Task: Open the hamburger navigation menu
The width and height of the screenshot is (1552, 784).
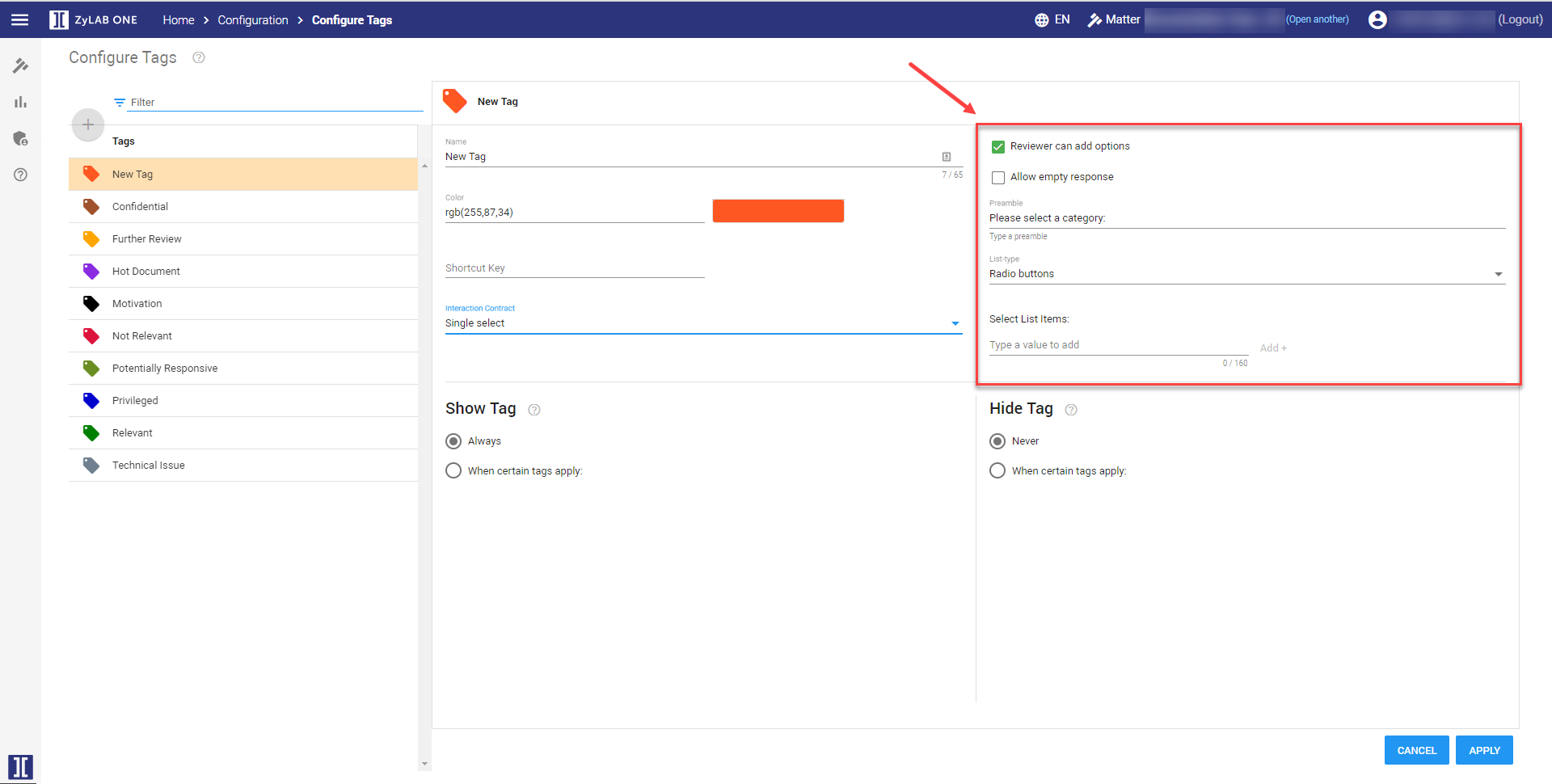Action: (20, 20)
